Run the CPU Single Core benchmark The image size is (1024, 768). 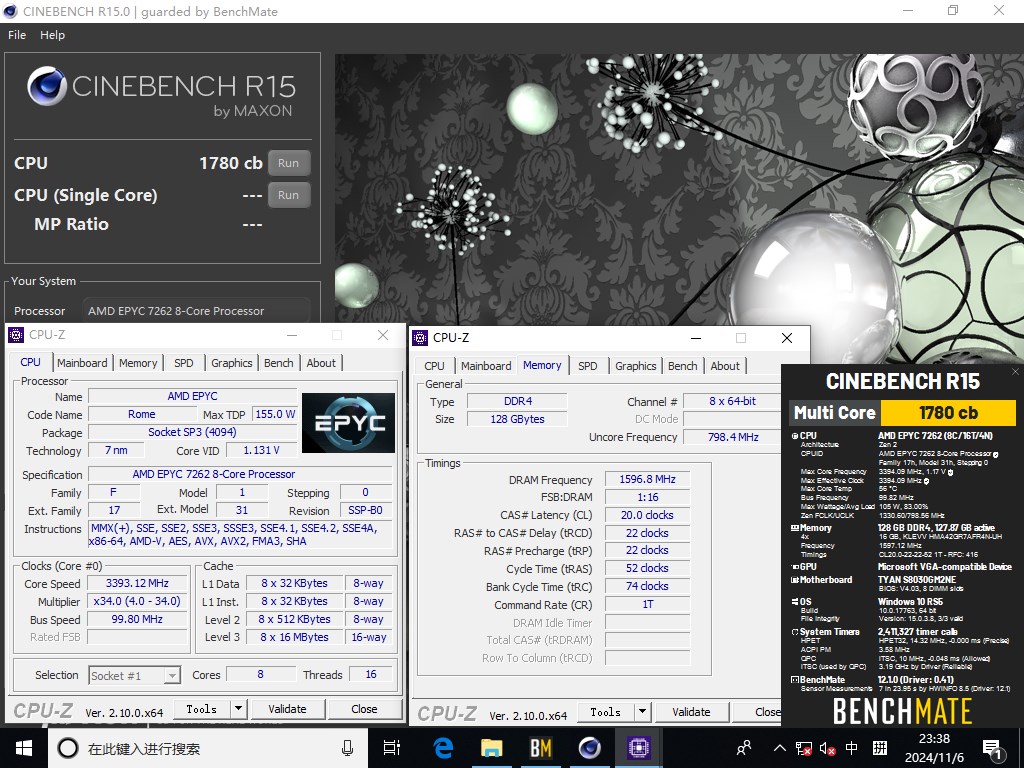289,195
